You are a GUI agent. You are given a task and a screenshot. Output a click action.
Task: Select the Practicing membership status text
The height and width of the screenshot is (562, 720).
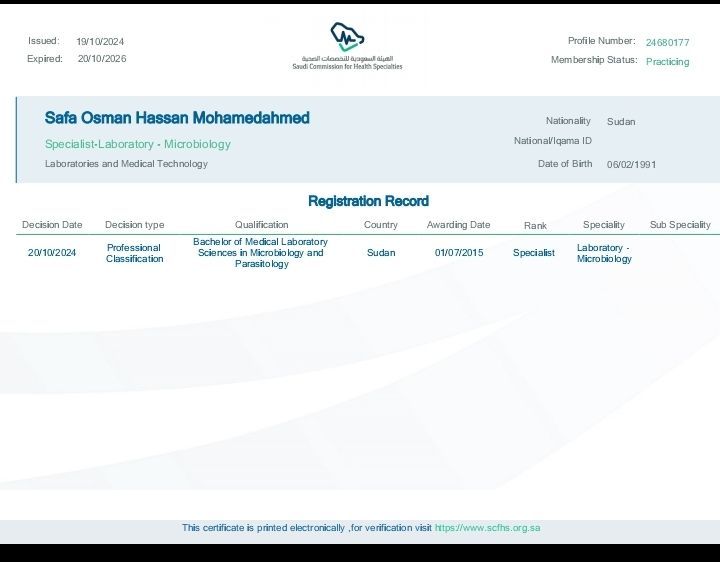pos(667,62)
